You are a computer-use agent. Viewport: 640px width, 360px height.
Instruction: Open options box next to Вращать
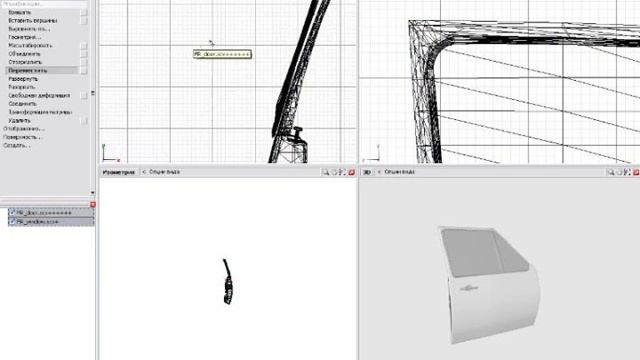point(84,12)
